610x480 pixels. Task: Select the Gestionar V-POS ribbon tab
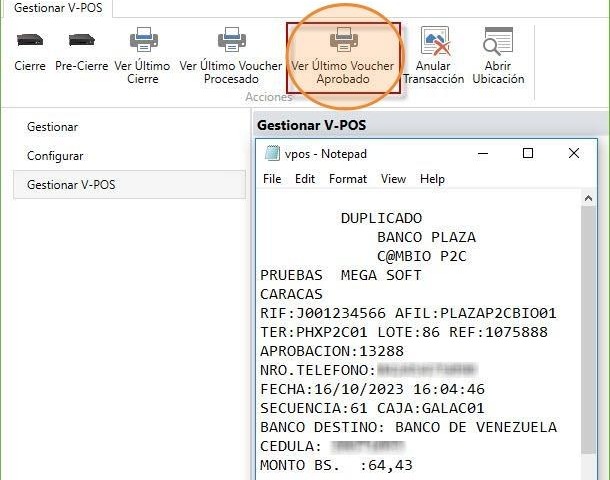click(x=58, y=8)
